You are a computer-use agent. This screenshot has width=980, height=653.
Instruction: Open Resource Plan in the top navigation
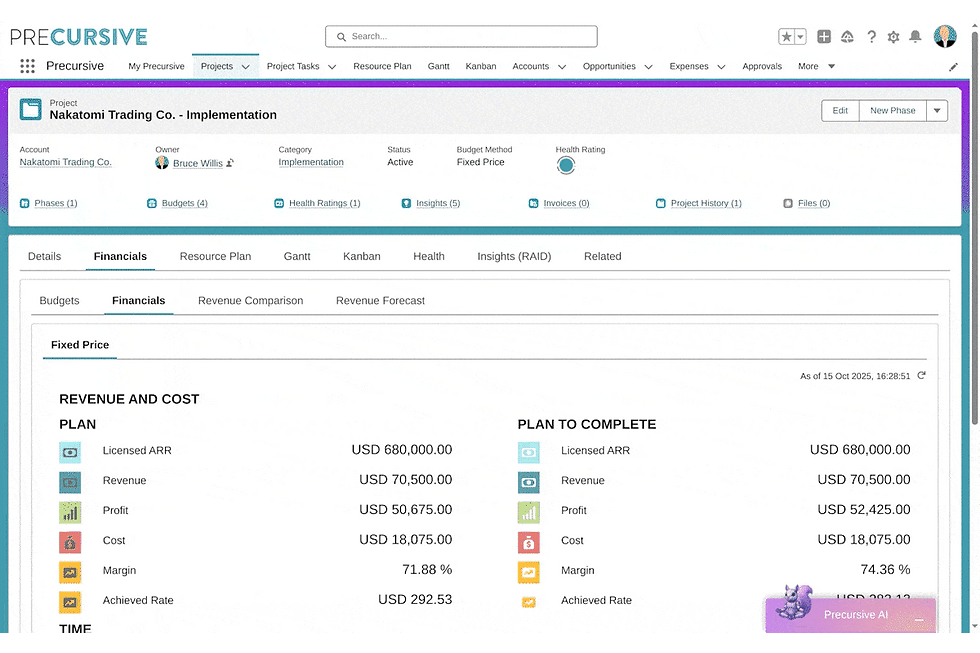(x=382, y=66)
